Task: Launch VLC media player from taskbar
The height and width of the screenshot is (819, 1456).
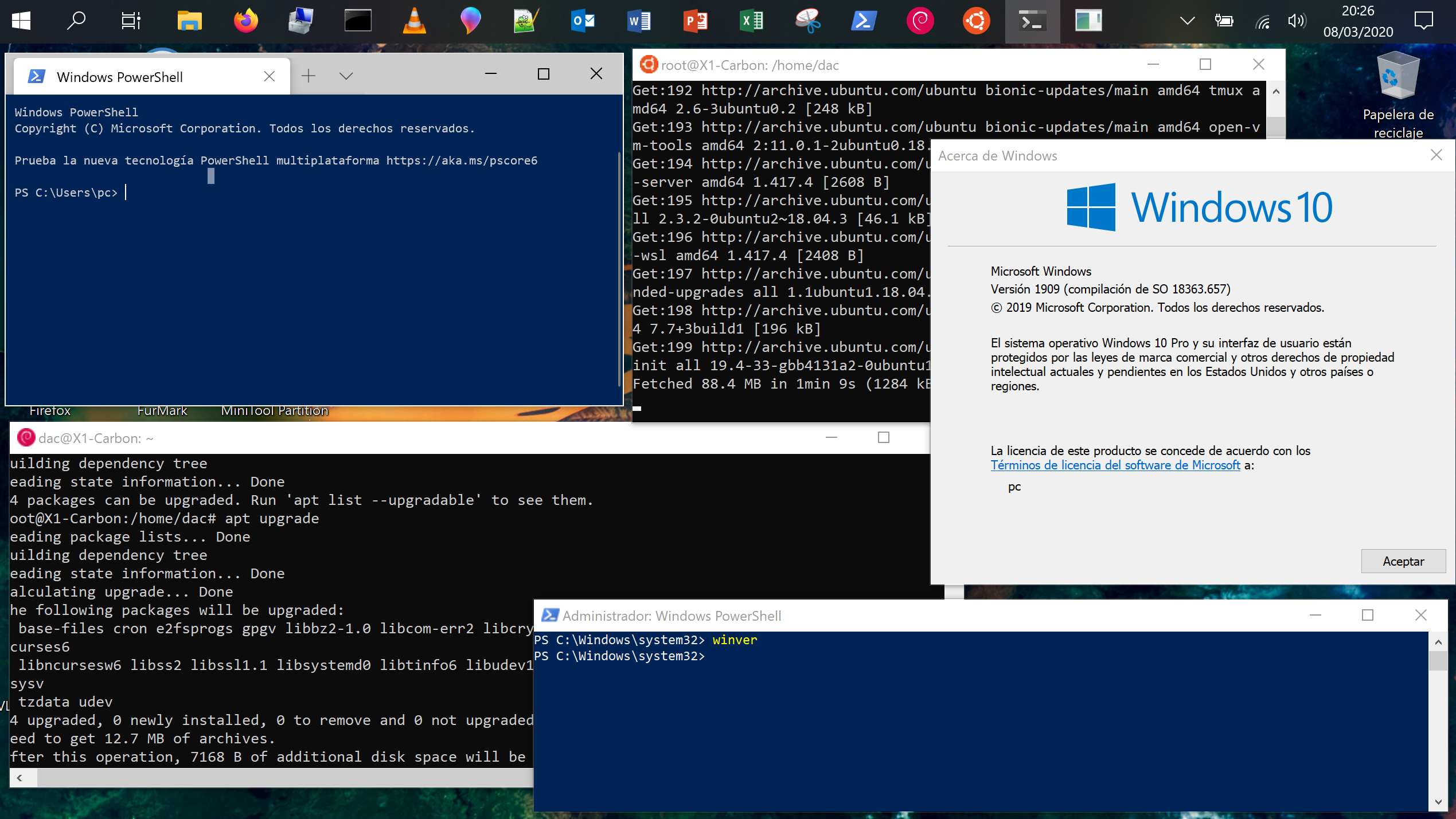Action: pyautogui.click(x=414, y=22)
